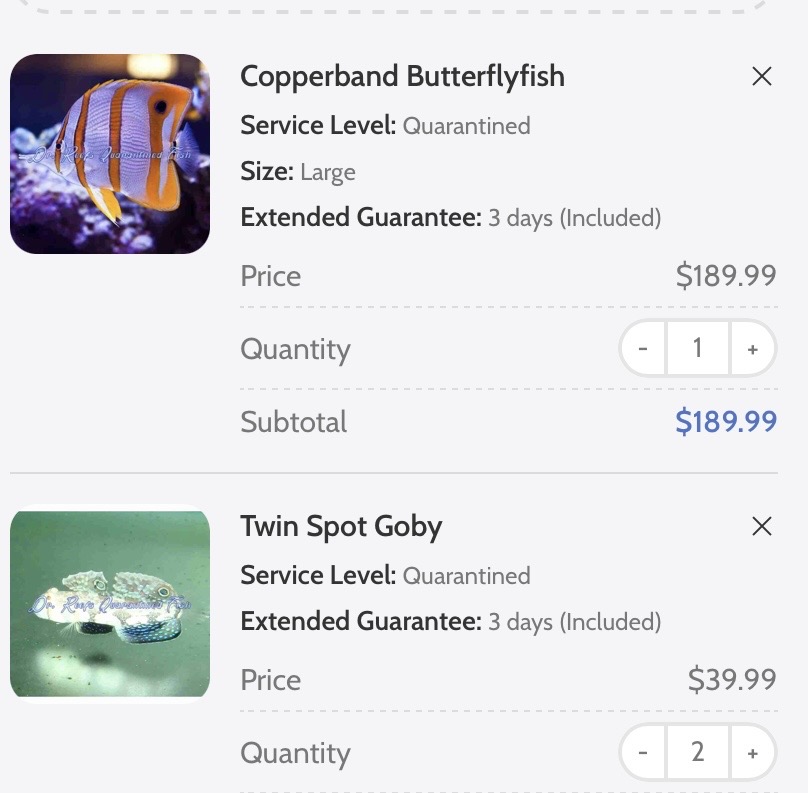Click the $39.99 price of Twin Spot Goby
The height and width of the screenshot is (793, 808).
point(732,679)
